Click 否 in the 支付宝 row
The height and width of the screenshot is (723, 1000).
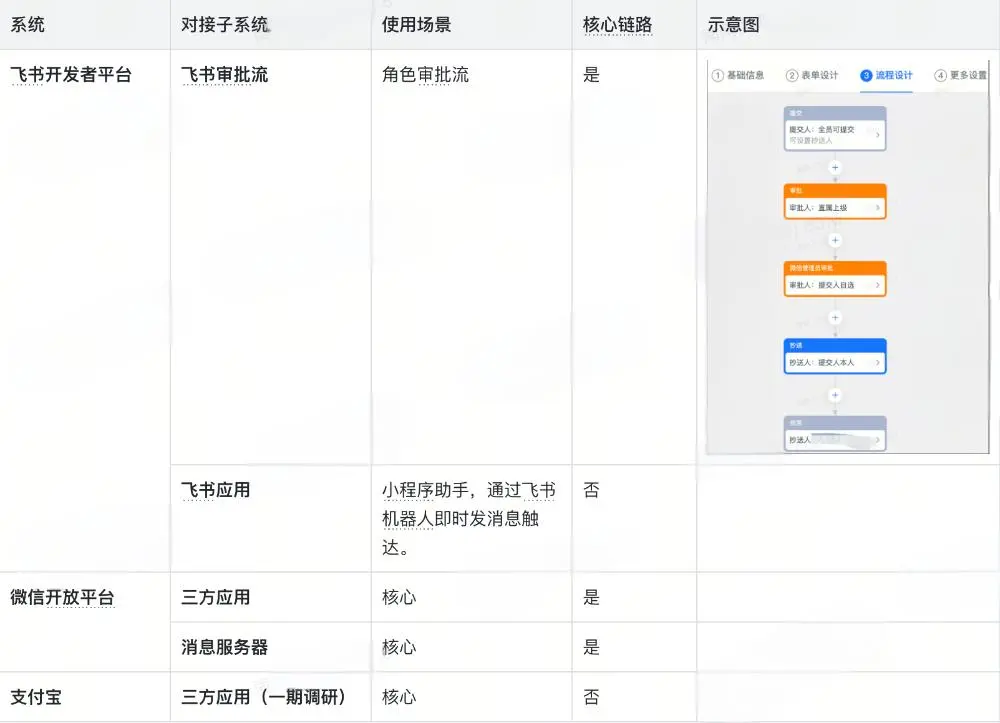point(591,697)
